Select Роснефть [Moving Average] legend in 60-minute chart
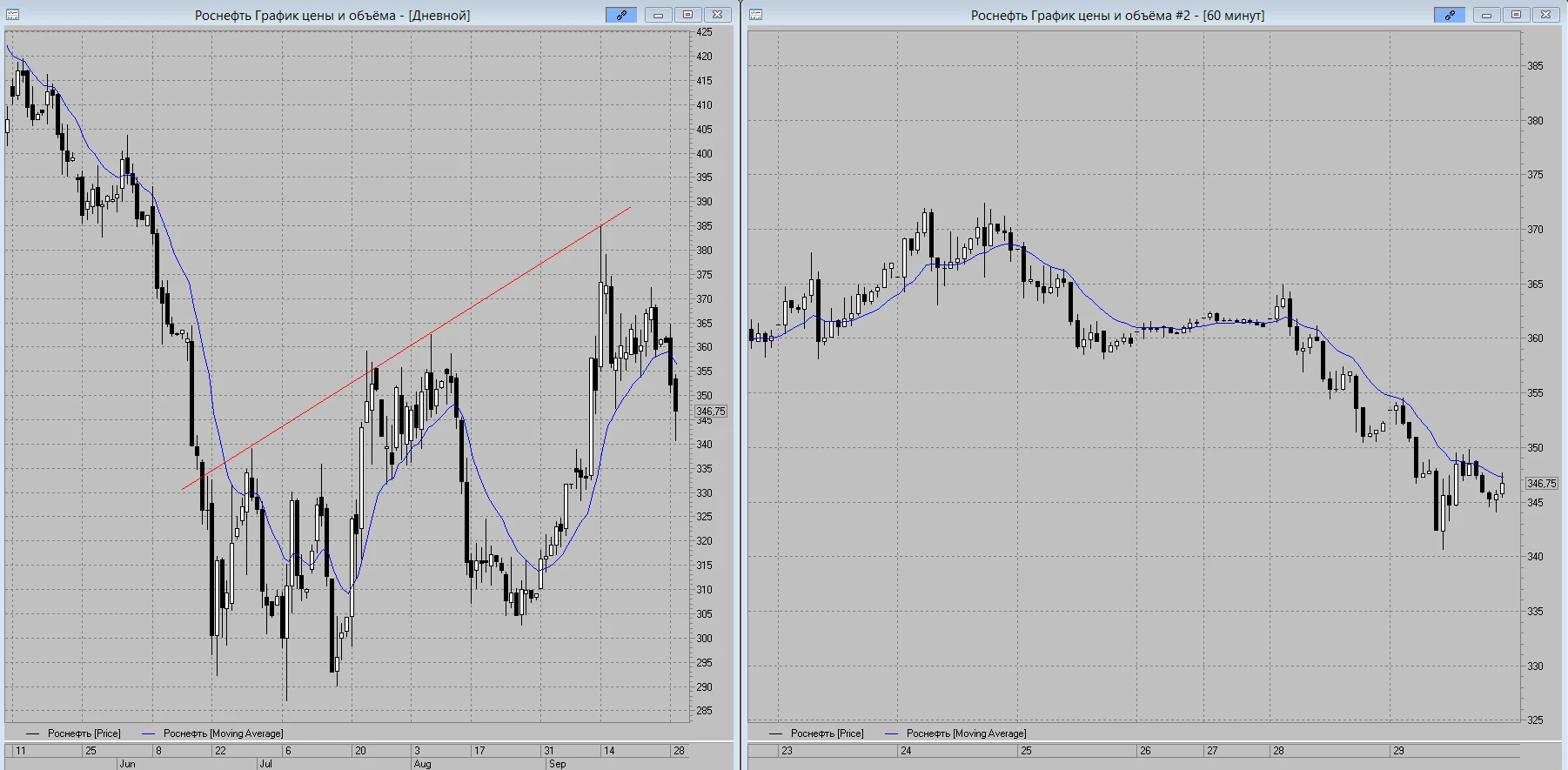The image size is (1568, 770). tap(955, 733)
